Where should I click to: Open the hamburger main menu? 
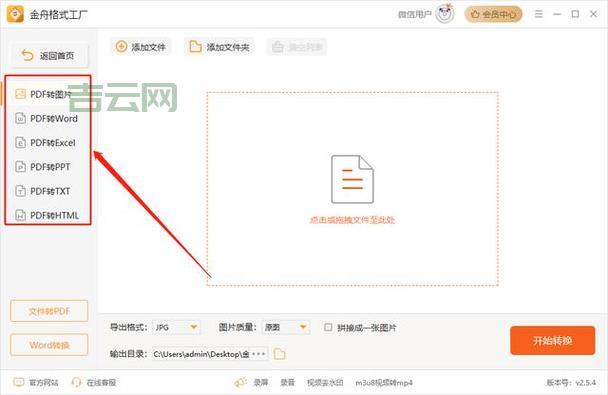tap(539, 14)
